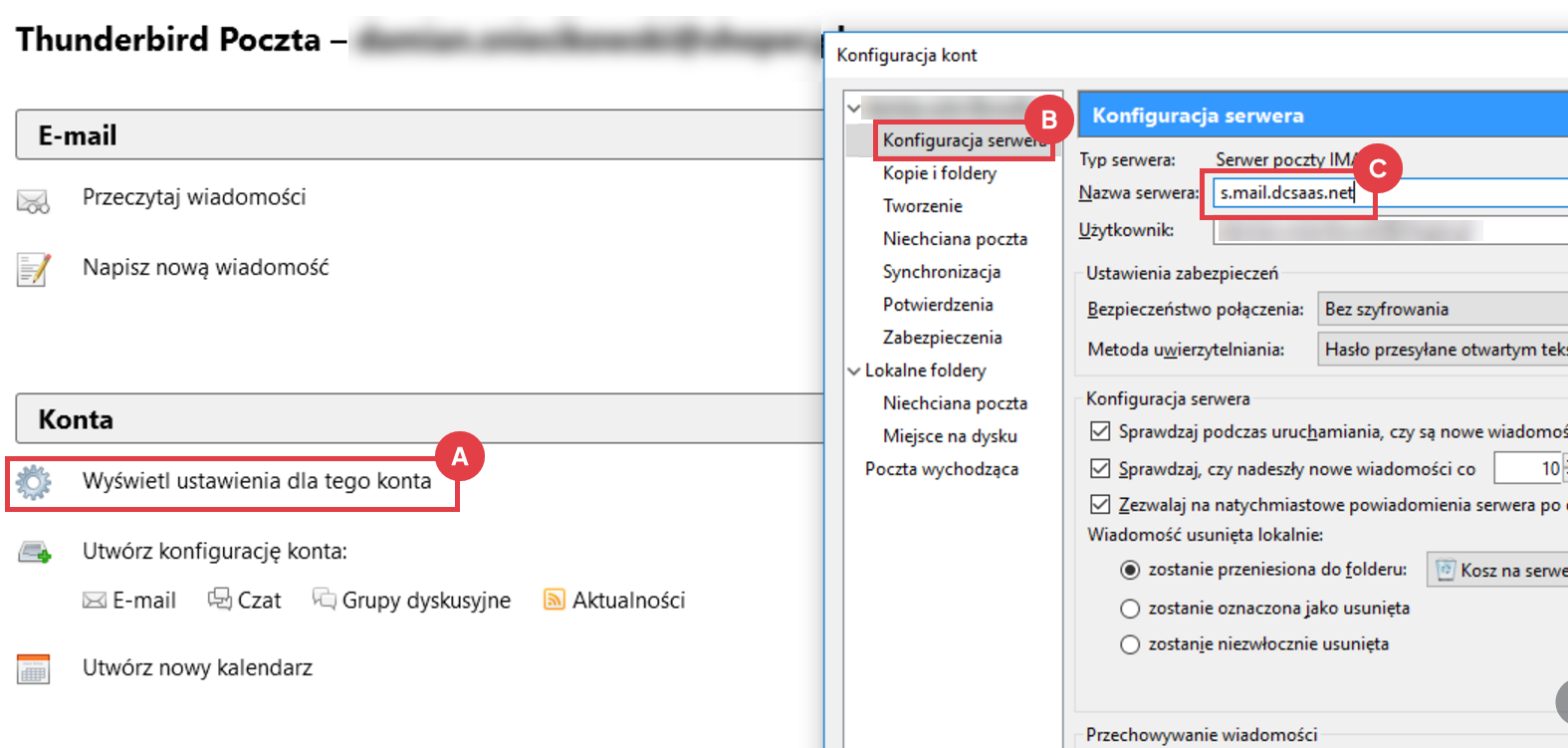The width and height of the screenshot is (1568, 748).
Task: Click the Konta section header
Action: 420,418
